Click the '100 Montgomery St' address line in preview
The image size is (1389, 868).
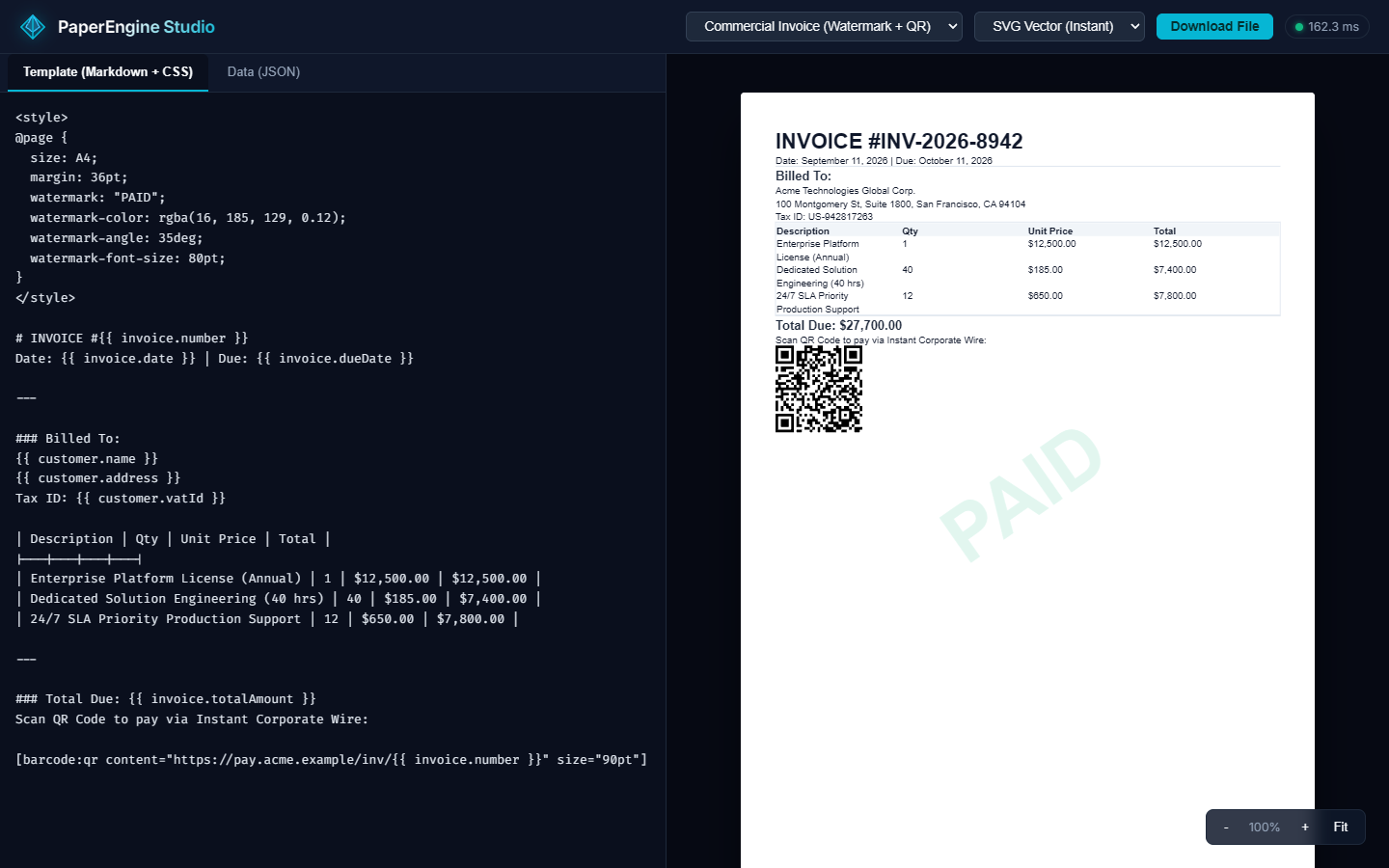pyautogui.click(x=900, y=204)
